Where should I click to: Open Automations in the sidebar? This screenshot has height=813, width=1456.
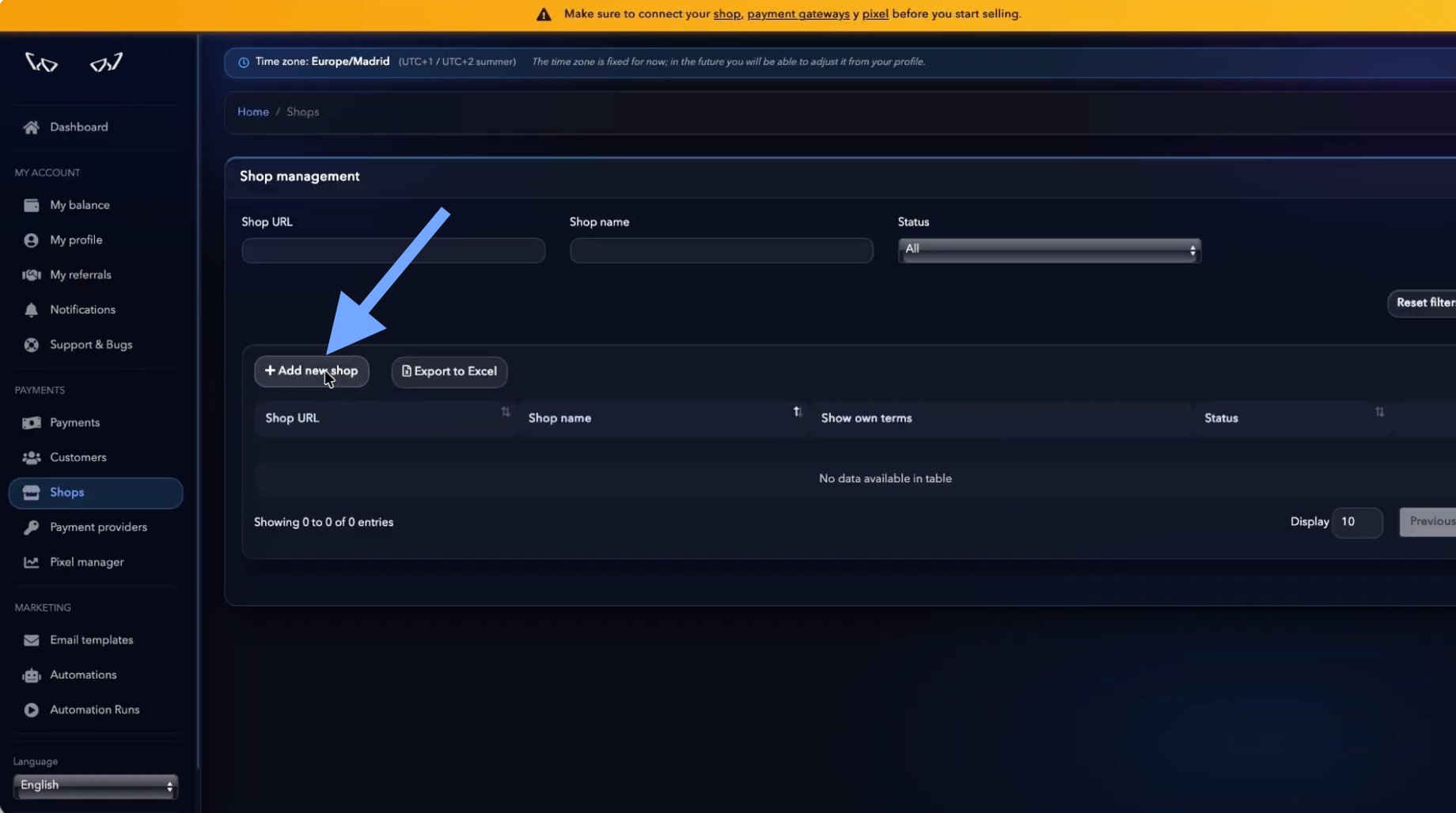point(83,675)
